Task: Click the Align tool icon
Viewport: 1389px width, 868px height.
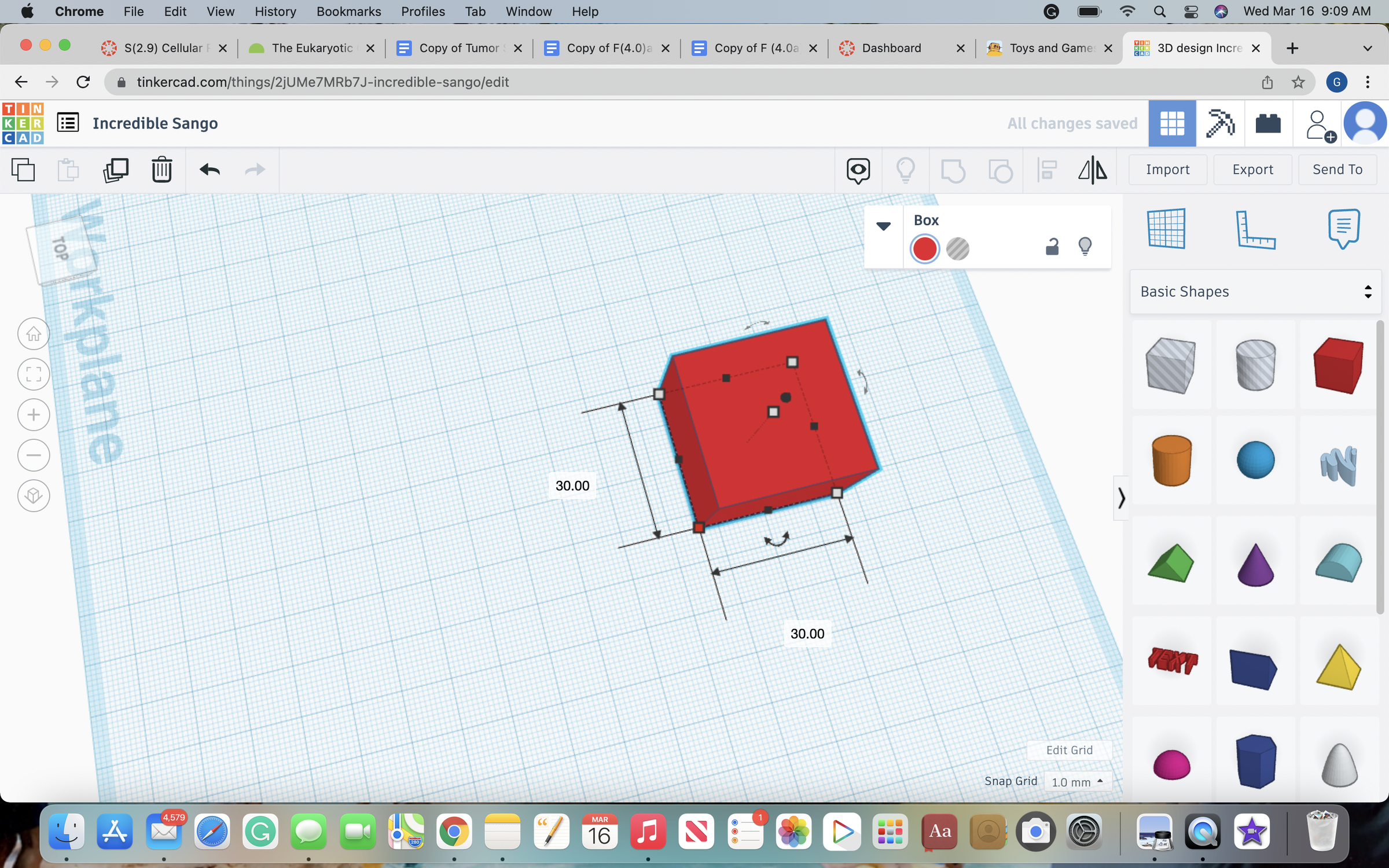Action: coord(1046,170)
